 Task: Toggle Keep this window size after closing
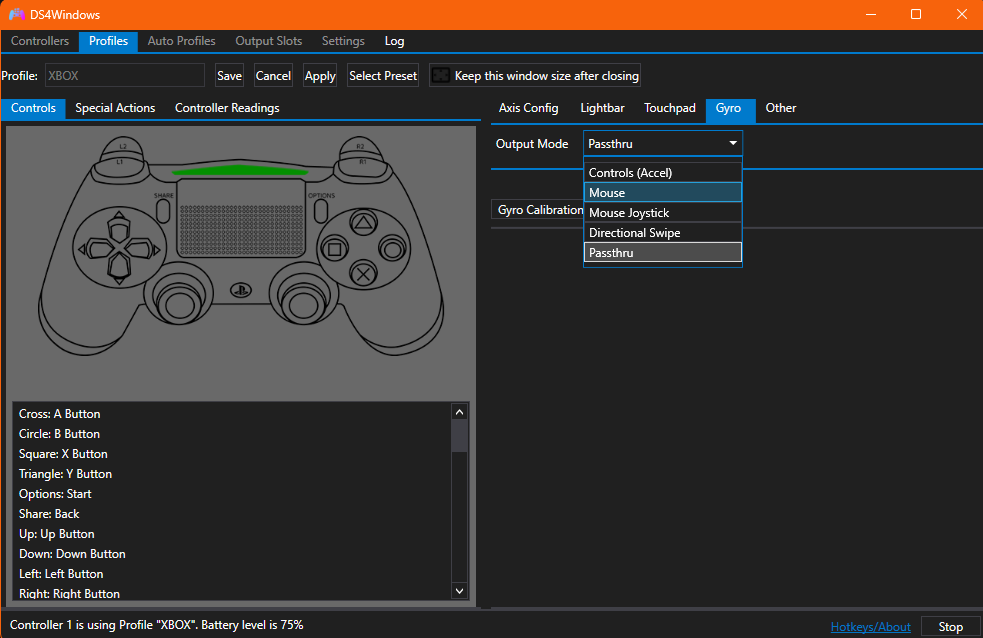443,76
